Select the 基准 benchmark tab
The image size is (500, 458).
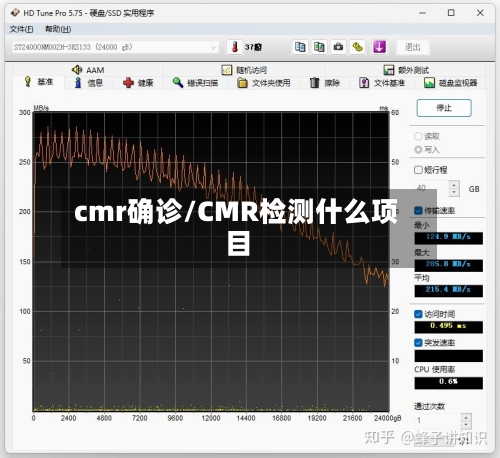coord(39,82)
